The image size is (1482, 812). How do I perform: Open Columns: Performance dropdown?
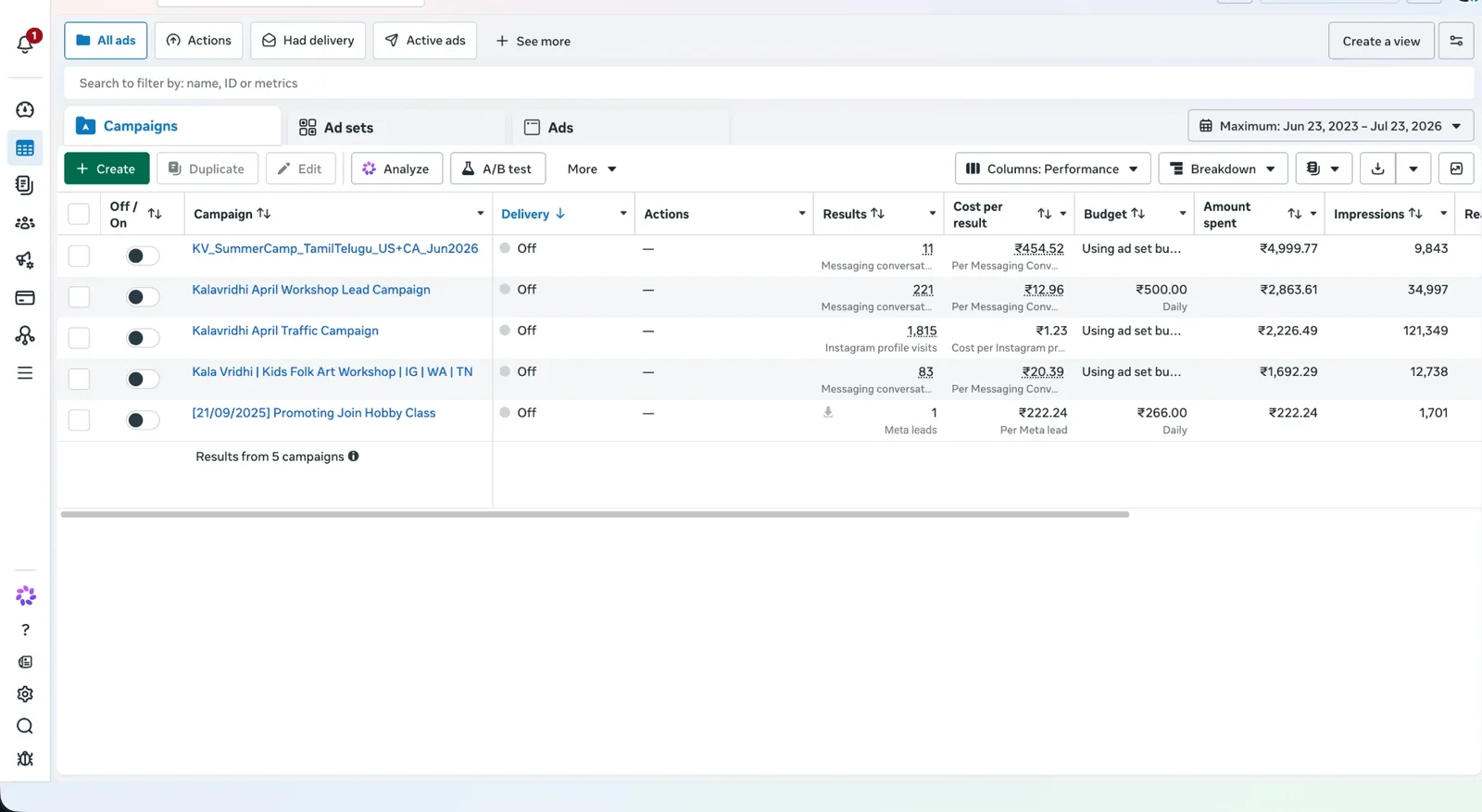(1052, 169)
